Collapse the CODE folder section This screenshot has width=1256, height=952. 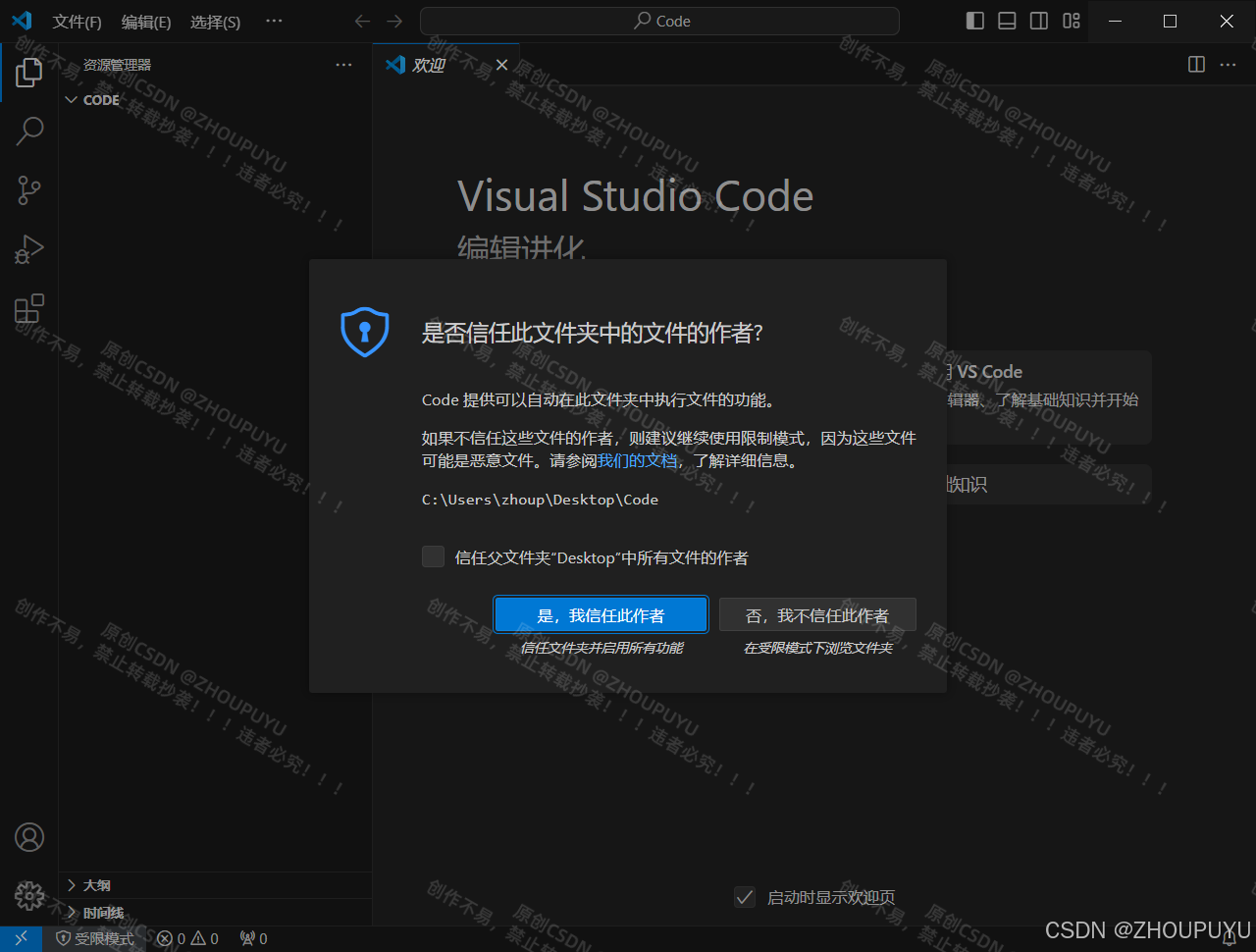[216, 100]
